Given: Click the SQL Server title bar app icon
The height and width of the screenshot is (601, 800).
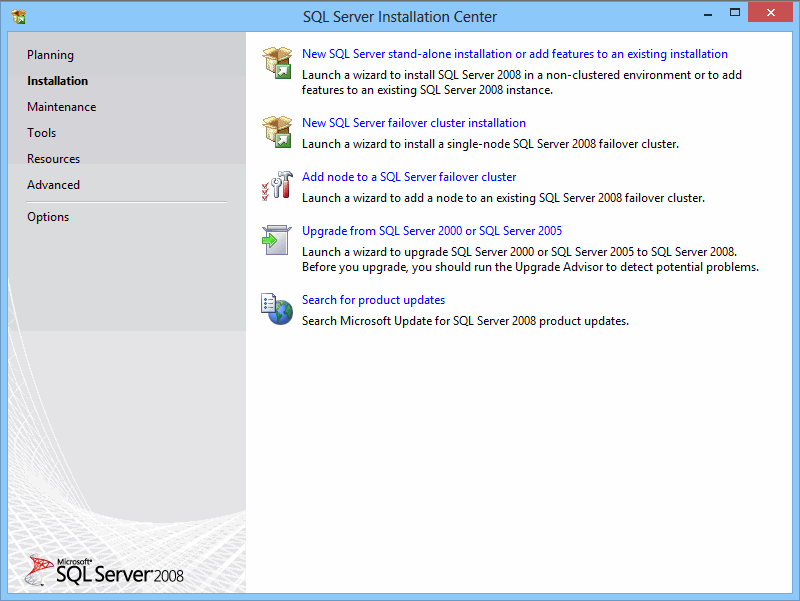Looking at the screenshot, I should point(18,16).
